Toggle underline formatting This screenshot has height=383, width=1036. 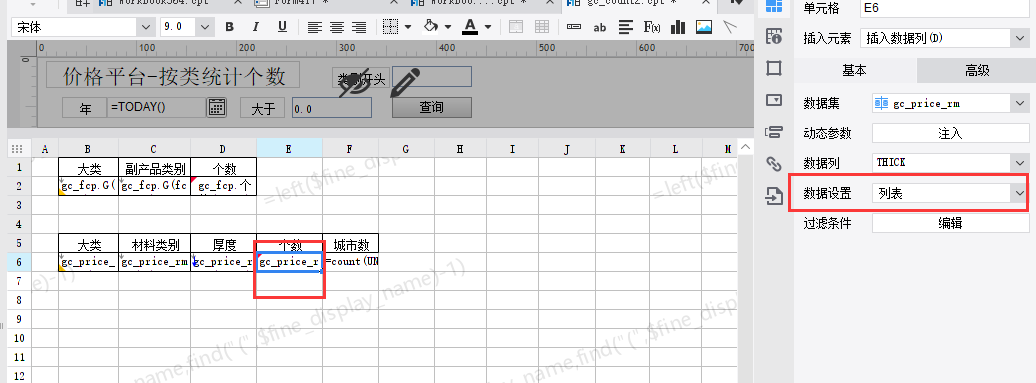pyautogui.click(x=282, y=27)
